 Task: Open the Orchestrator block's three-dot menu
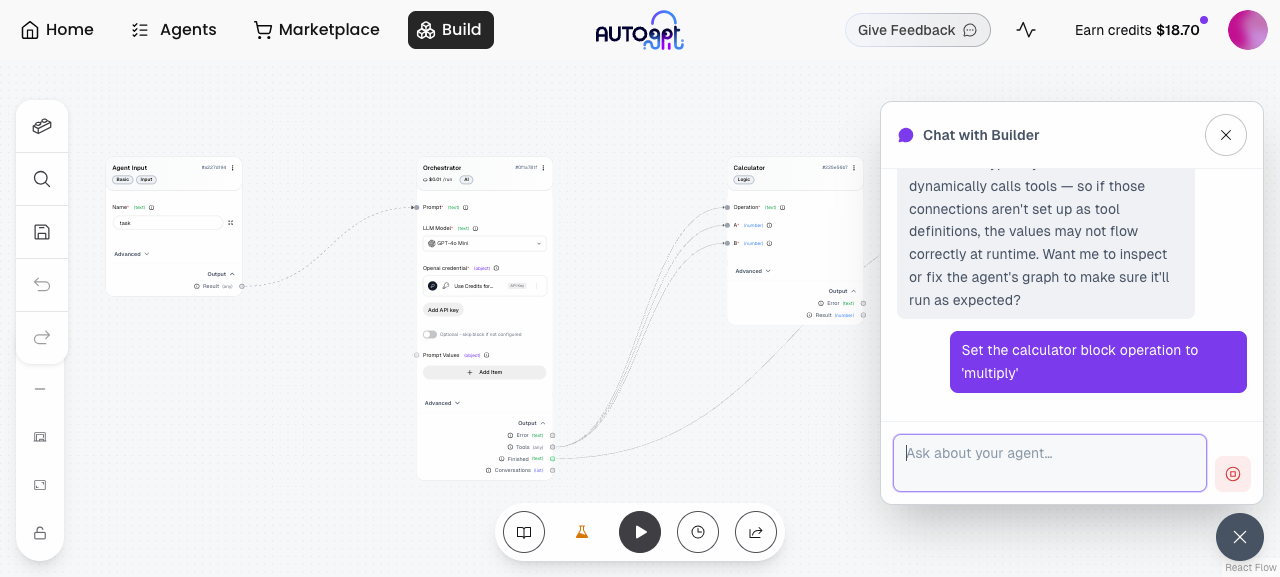click(x=544, y=168)
